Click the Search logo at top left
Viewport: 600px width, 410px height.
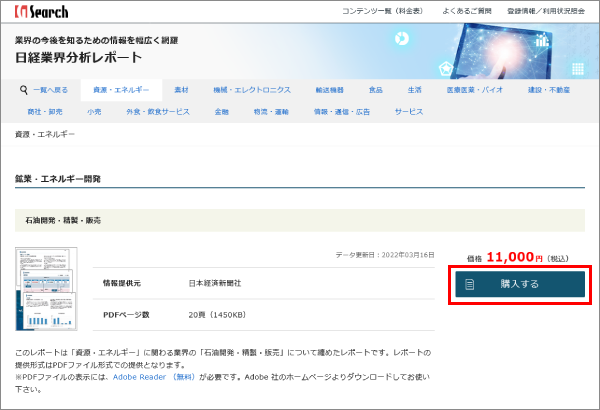click(41, 11)
